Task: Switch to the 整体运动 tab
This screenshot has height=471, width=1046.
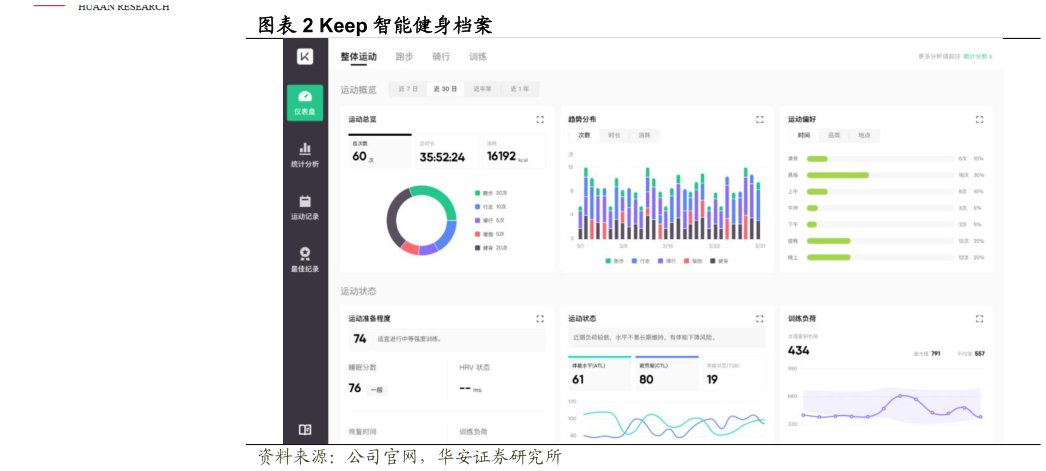Action: (358, 57)
